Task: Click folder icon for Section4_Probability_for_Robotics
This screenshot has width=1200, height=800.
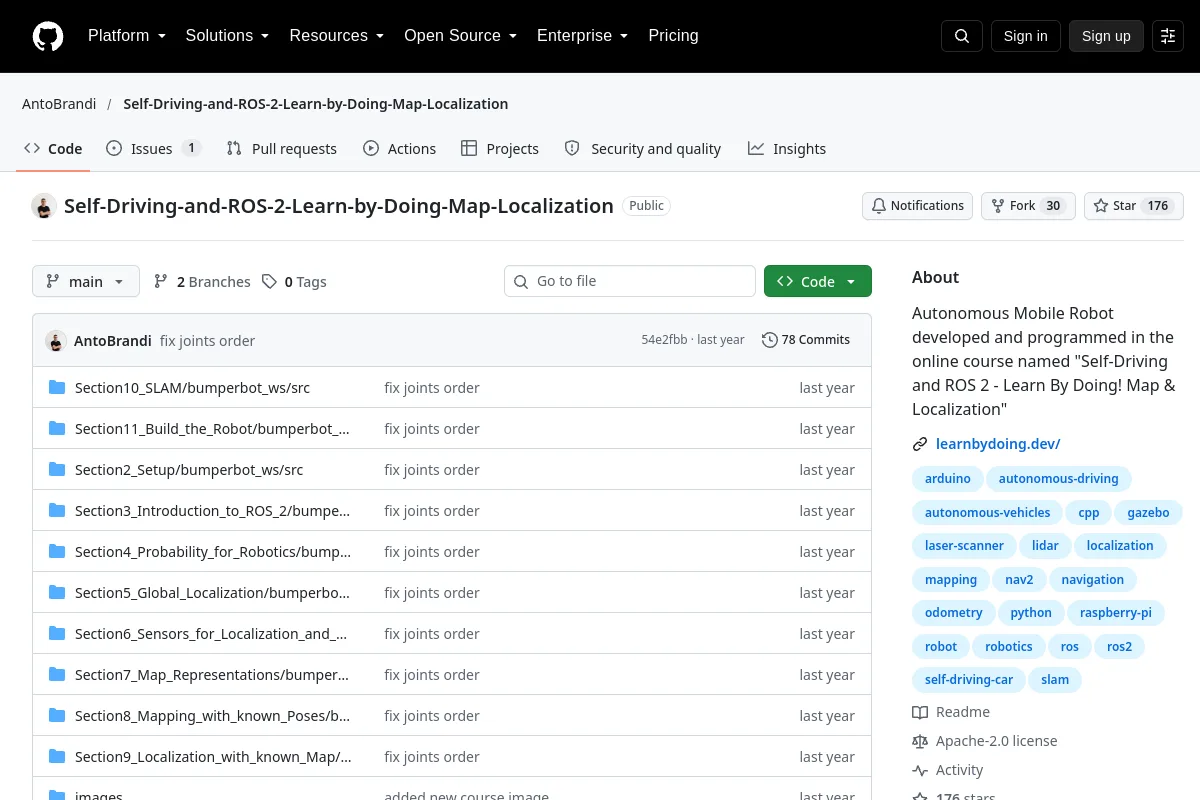Action: [57, 551]
